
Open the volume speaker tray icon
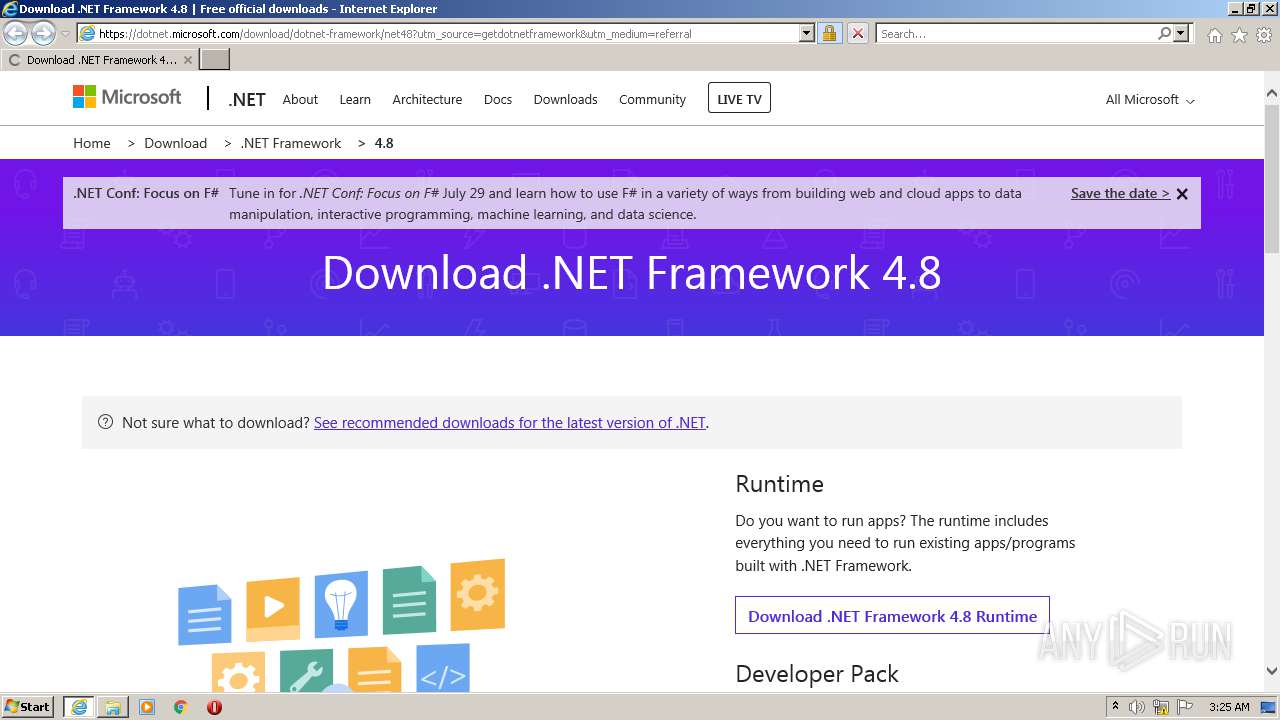click(1137, 707)
